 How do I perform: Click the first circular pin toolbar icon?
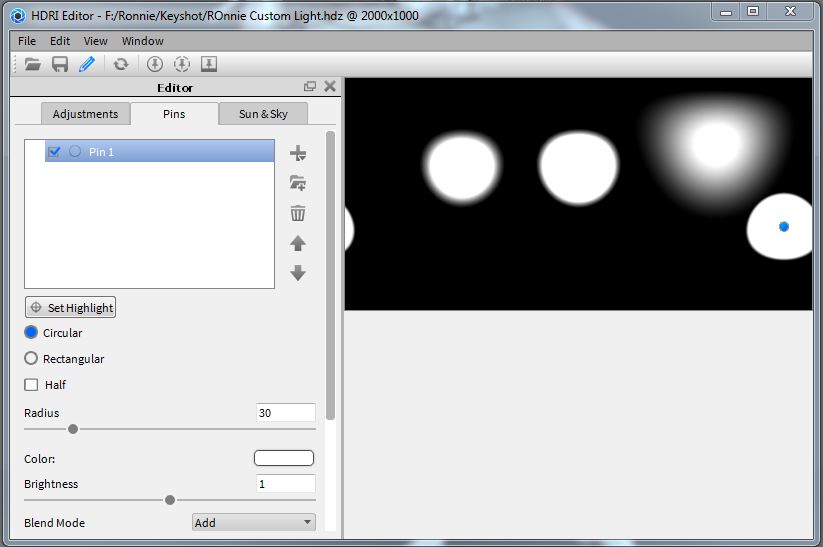(x=155, y=64)
